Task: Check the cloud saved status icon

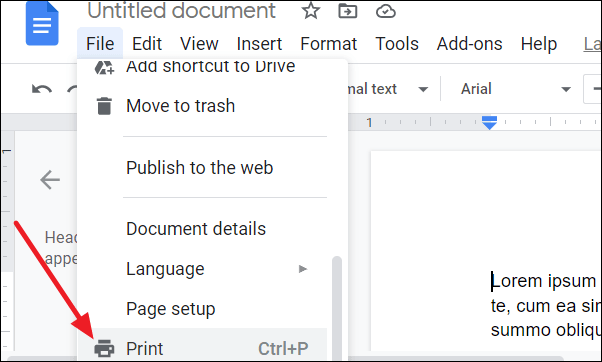Action: pyautogui.click(x=385, y=12)
